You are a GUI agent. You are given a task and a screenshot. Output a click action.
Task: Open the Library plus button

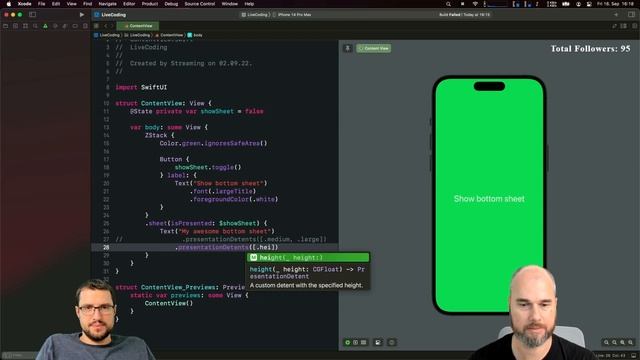tap(616, 15)
